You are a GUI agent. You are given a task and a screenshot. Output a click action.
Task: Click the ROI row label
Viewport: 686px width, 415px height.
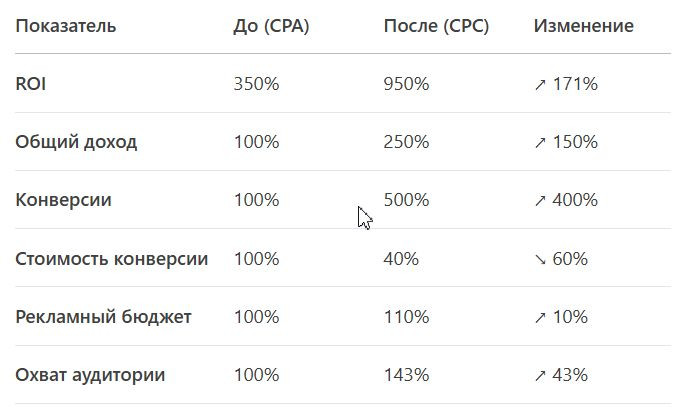point(31,84)
